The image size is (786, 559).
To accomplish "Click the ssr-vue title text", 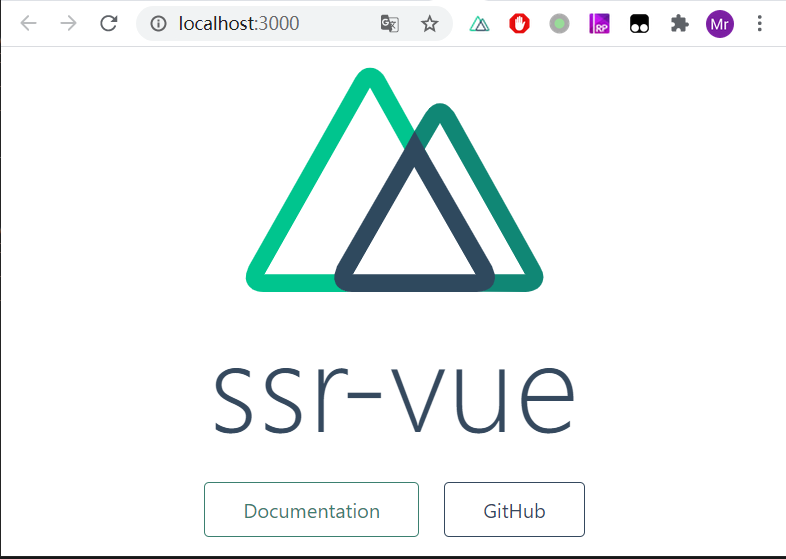I will [395, 399].
